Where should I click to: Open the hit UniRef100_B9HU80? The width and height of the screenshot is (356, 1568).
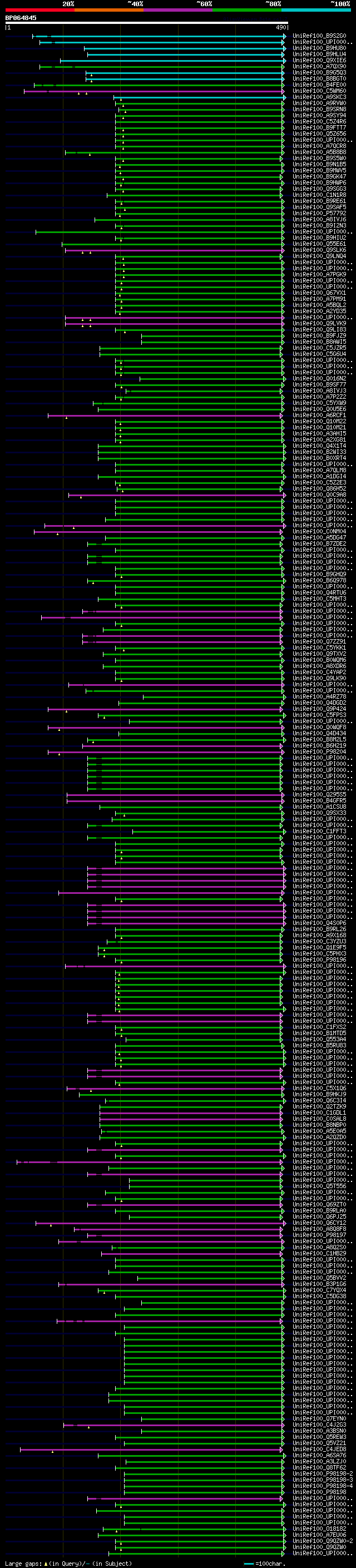(x=319, y=48)
